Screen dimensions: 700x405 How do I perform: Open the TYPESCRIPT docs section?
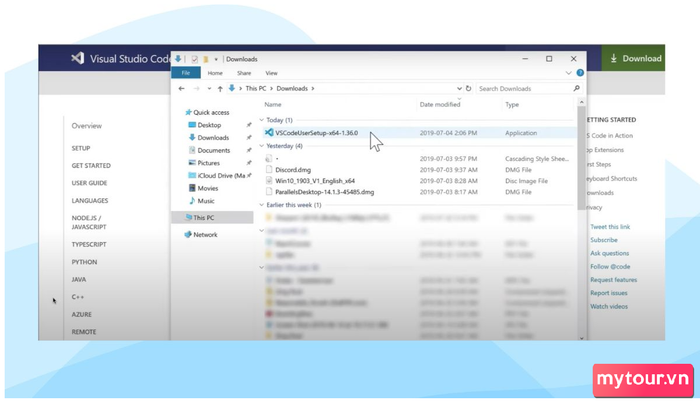89,244
